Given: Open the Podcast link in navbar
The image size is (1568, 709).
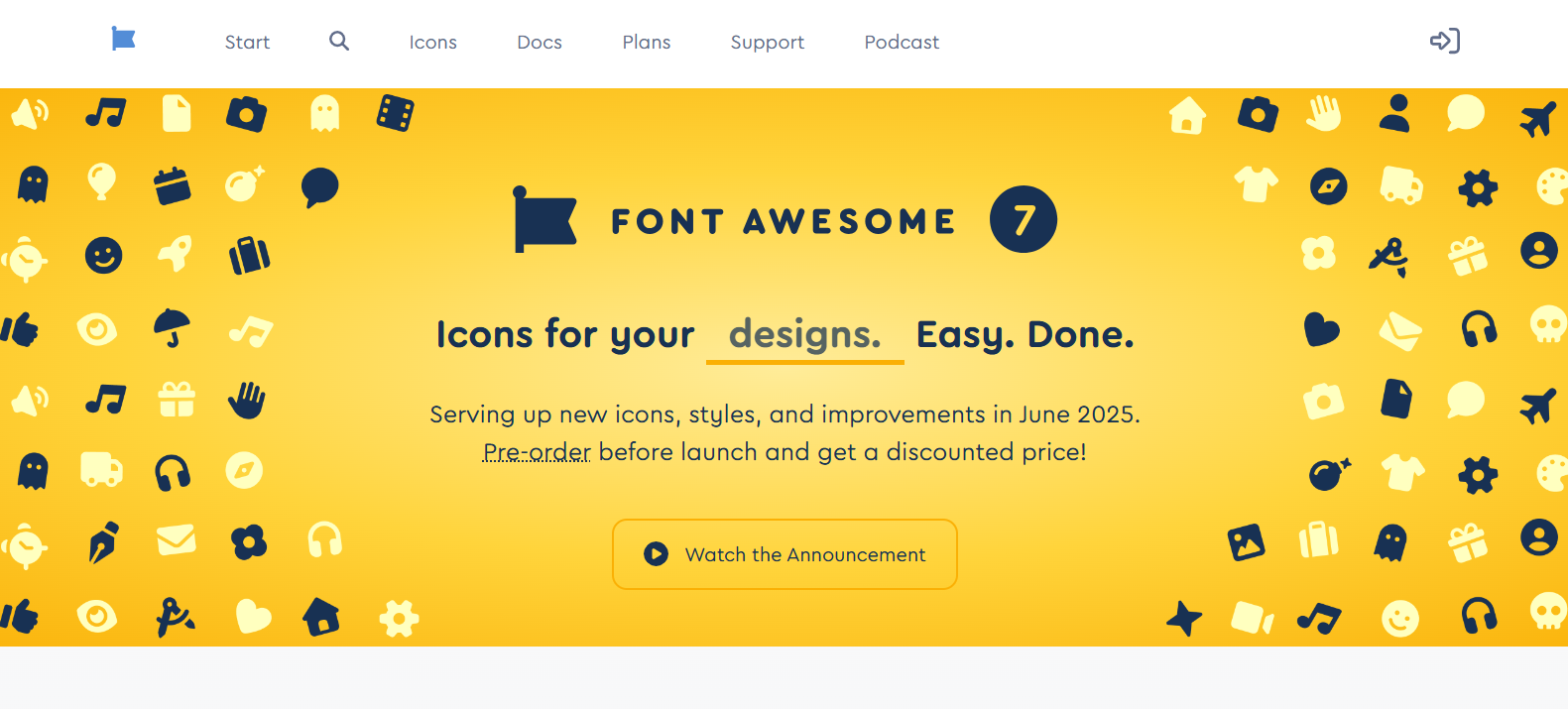Looking at the screenshot, I should [902, 42].
